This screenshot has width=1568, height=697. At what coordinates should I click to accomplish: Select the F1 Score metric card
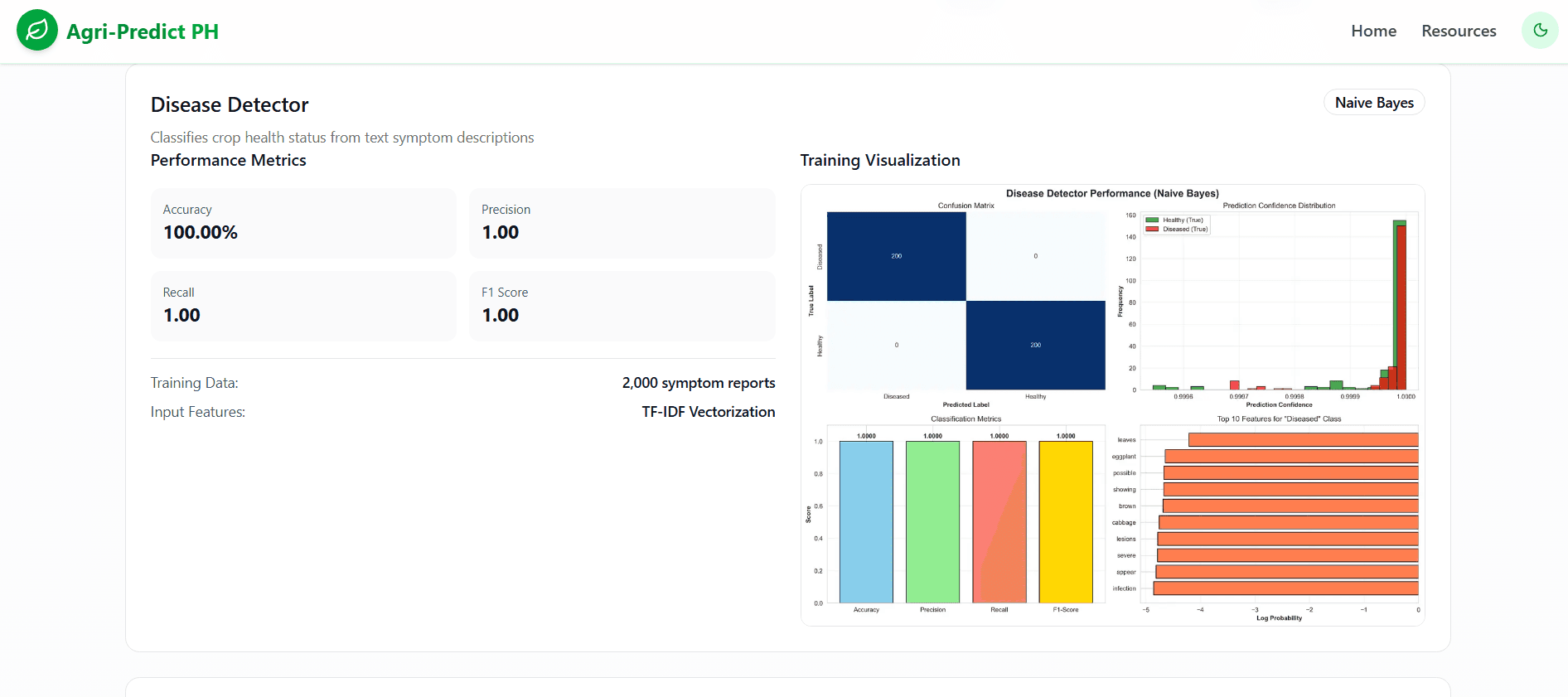[622, 307]
